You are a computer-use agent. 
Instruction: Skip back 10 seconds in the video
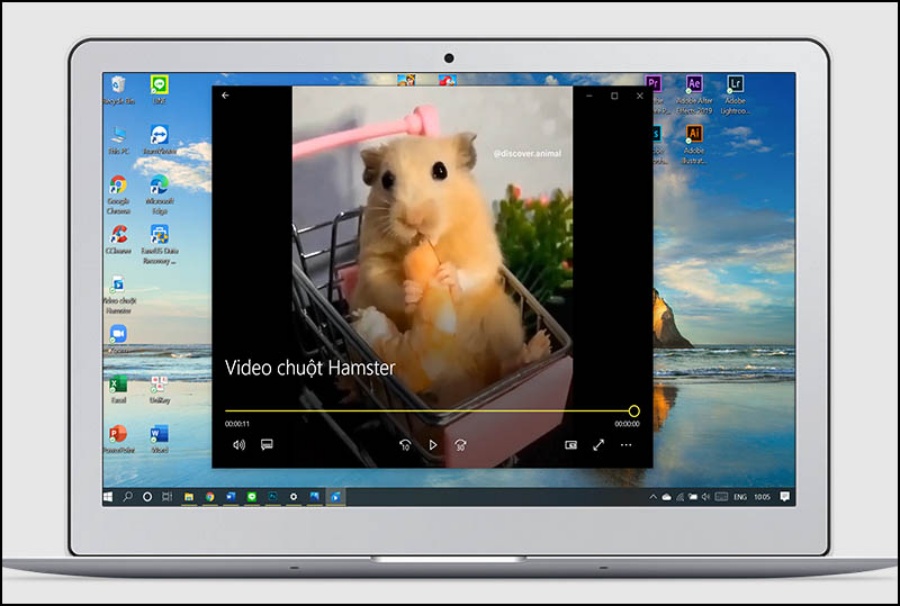coord(405,445)
